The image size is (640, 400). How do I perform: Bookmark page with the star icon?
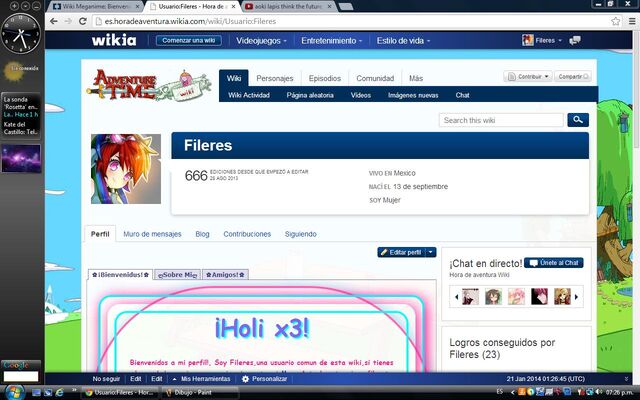tap(616, 21)
